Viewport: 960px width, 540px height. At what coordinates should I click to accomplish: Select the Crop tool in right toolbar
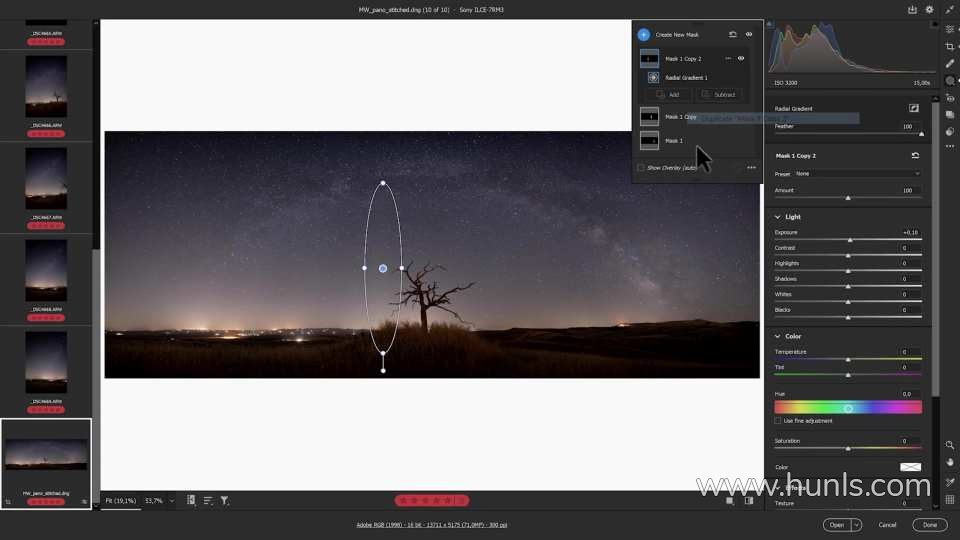pyautogui.click(x=950, y=46)
